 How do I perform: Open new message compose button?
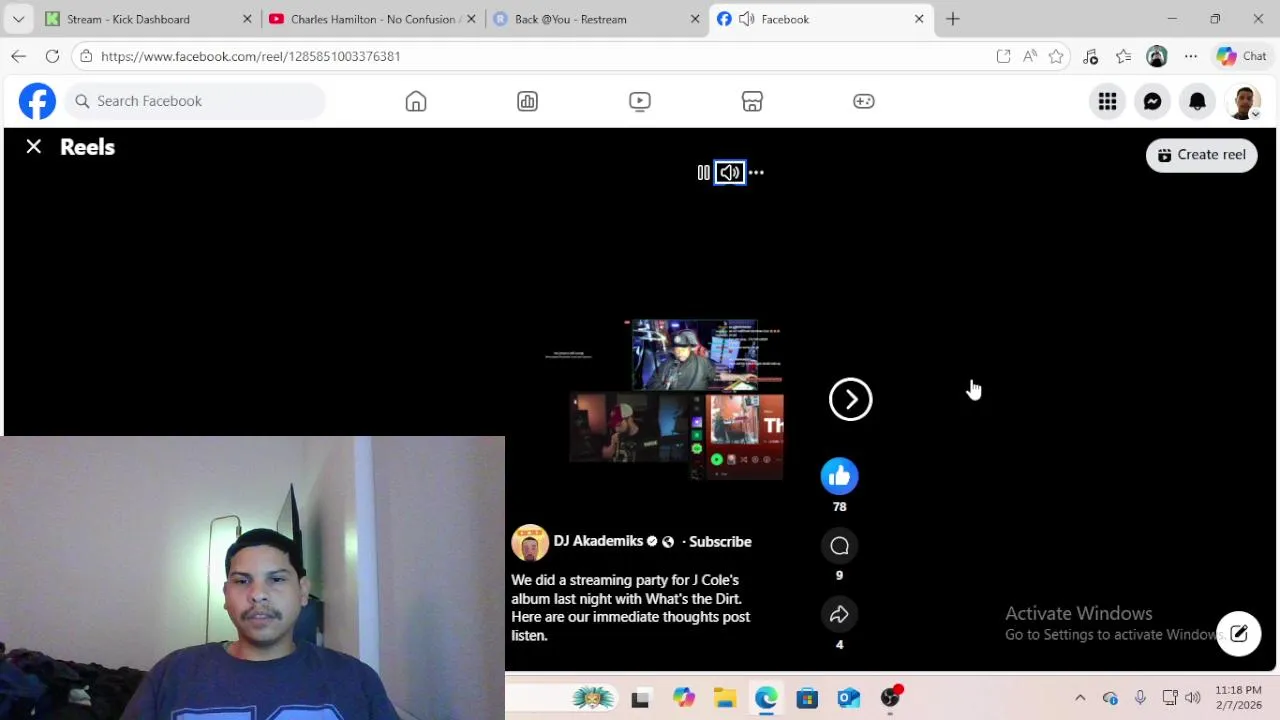click(x=1239, y=633)
